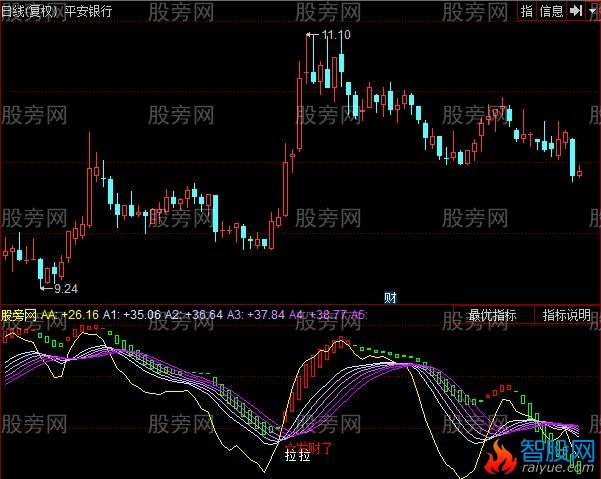Select the 9.24 low price label
Viewport: 601px width, 479px height.
point(66,289)
